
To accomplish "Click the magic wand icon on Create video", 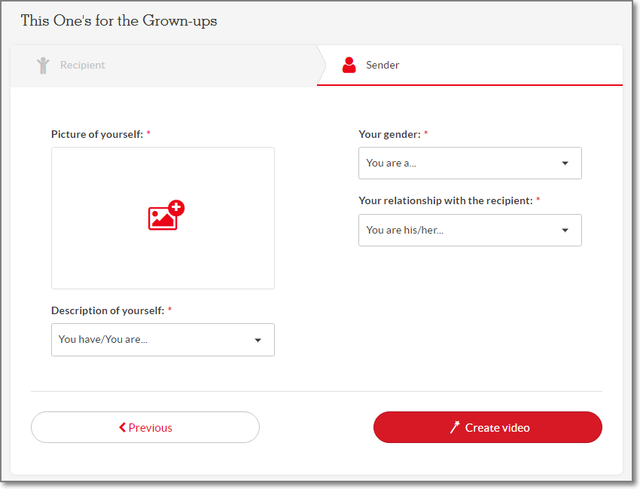I will 454,428.
